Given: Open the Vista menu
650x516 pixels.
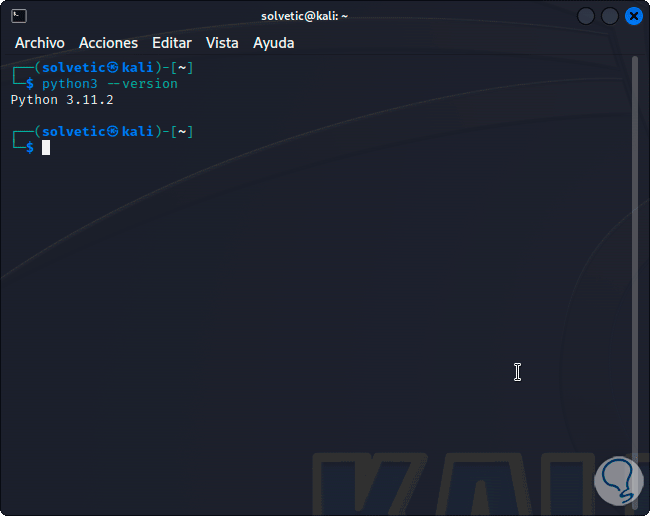Looking at the screenshot, I should pos(222,43).
